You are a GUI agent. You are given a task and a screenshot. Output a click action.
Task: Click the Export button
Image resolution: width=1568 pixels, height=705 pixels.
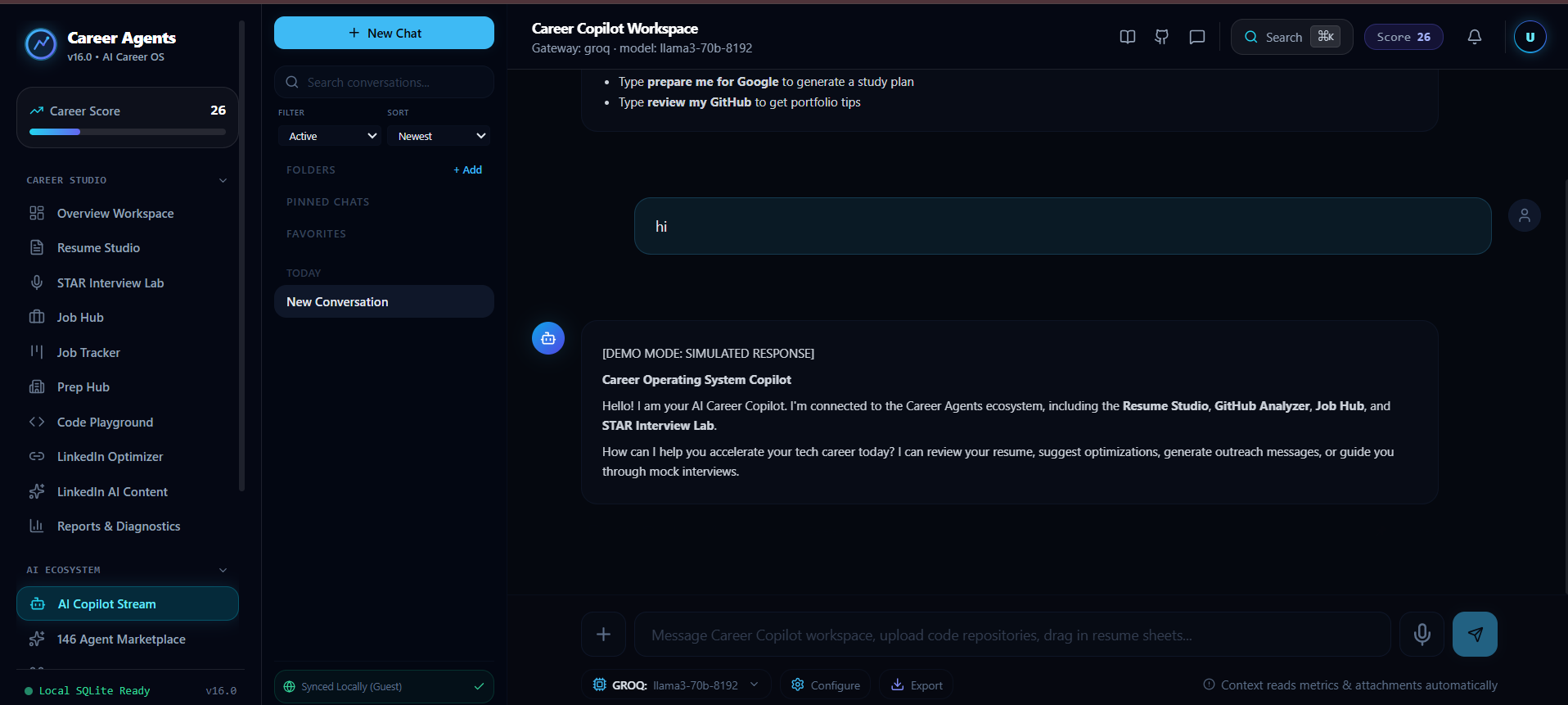916,685
